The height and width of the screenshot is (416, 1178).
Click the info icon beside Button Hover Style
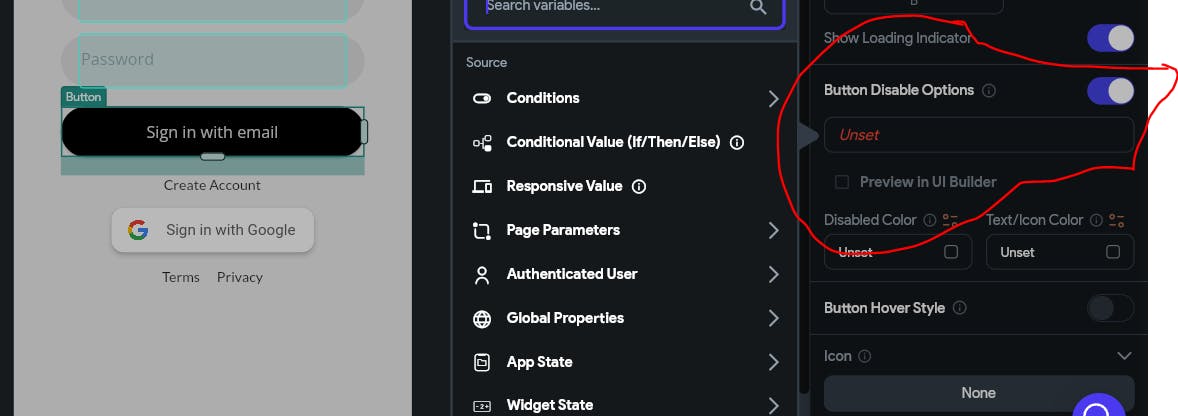click(959, 308)
